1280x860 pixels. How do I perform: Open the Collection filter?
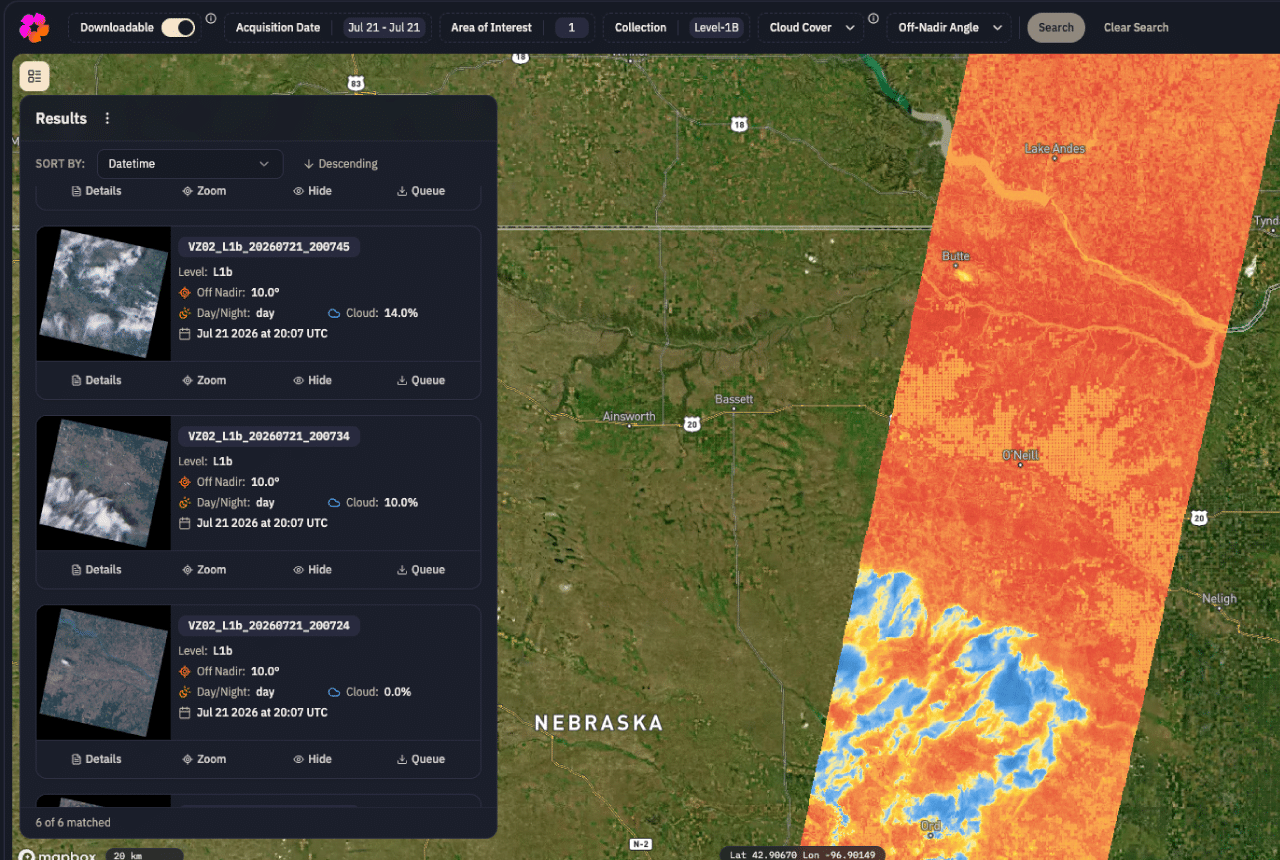click(x=640, y=28)
